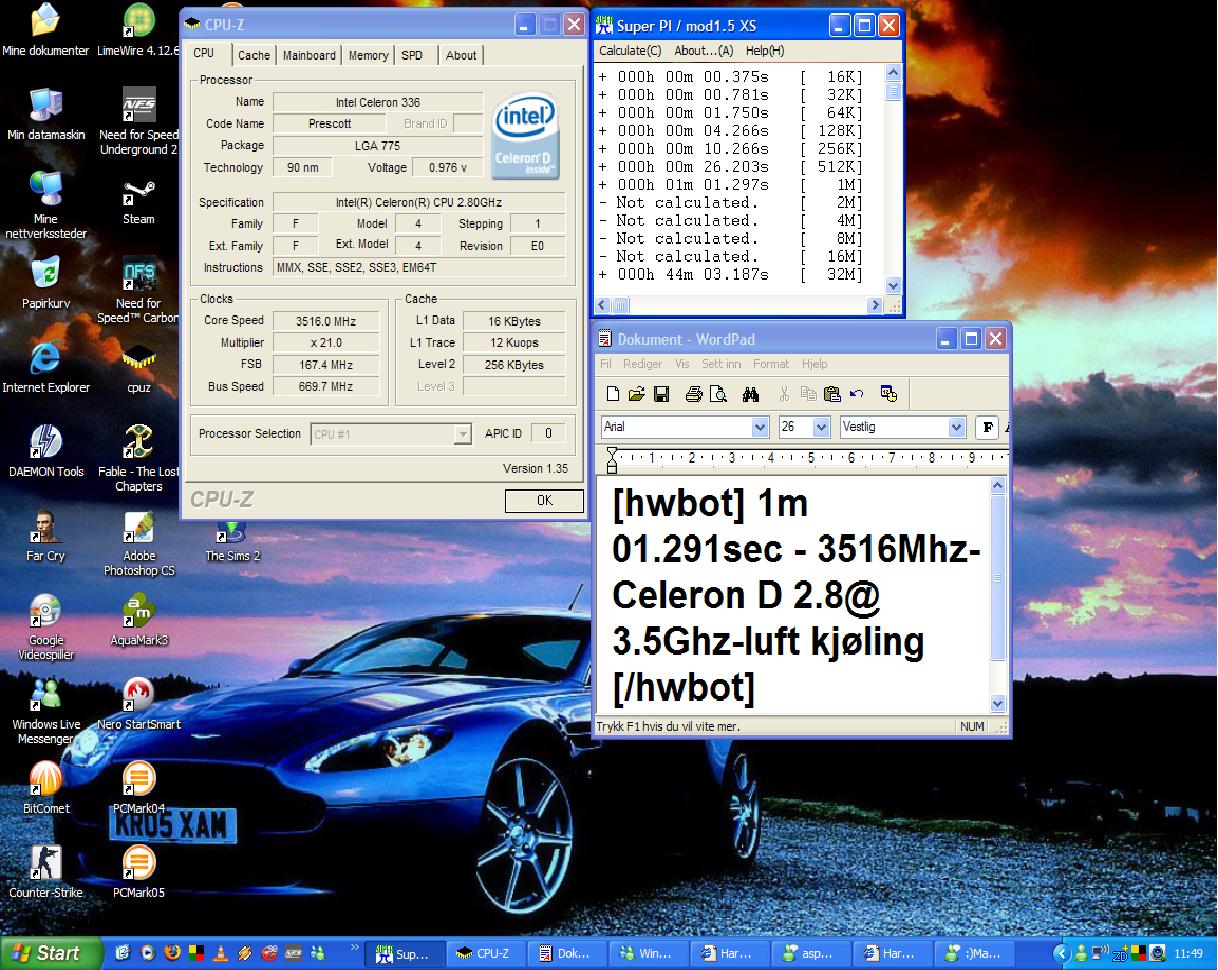Switch to the Mainboard tab in CPU-Z
The image size is (1218, 970).
click(309, 56)
